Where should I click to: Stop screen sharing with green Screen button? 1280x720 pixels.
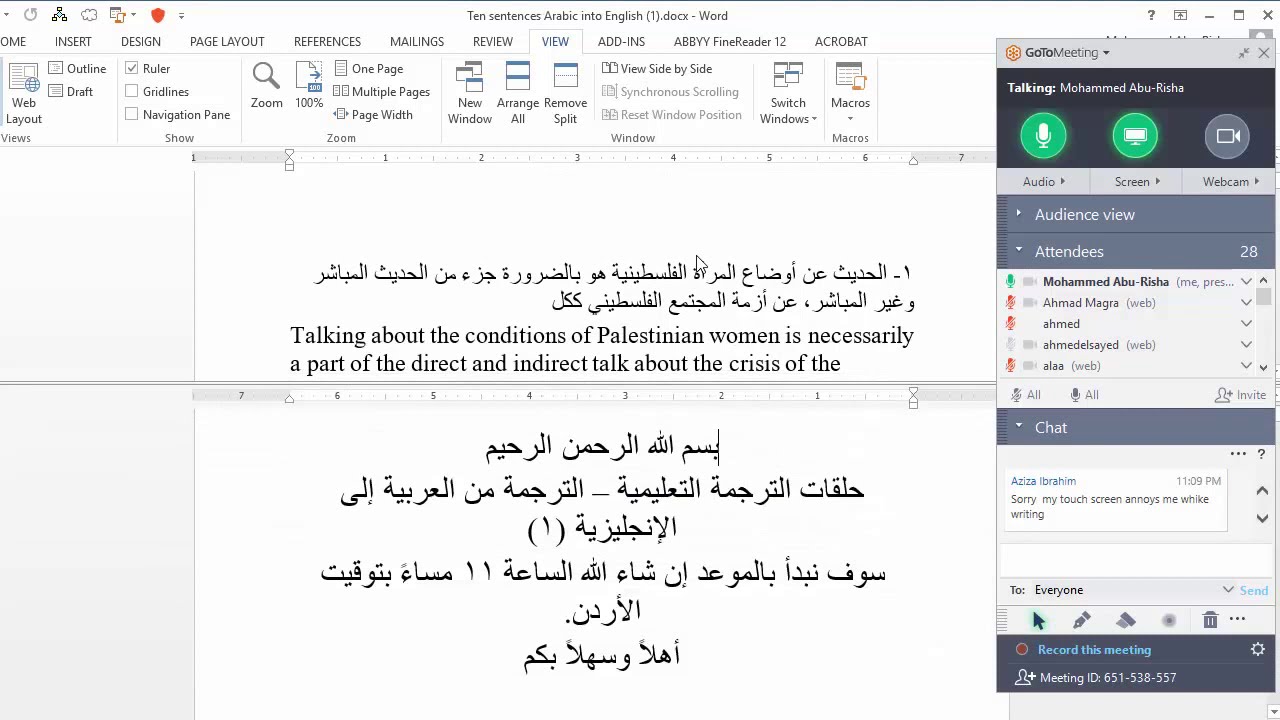1135,136
